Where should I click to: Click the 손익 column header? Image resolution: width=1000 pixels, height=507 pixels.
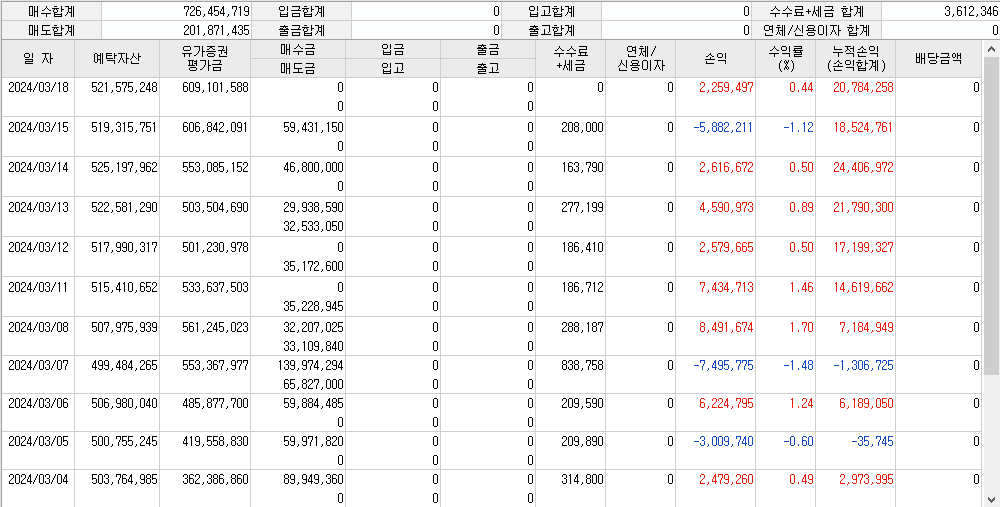pos(716,59)
